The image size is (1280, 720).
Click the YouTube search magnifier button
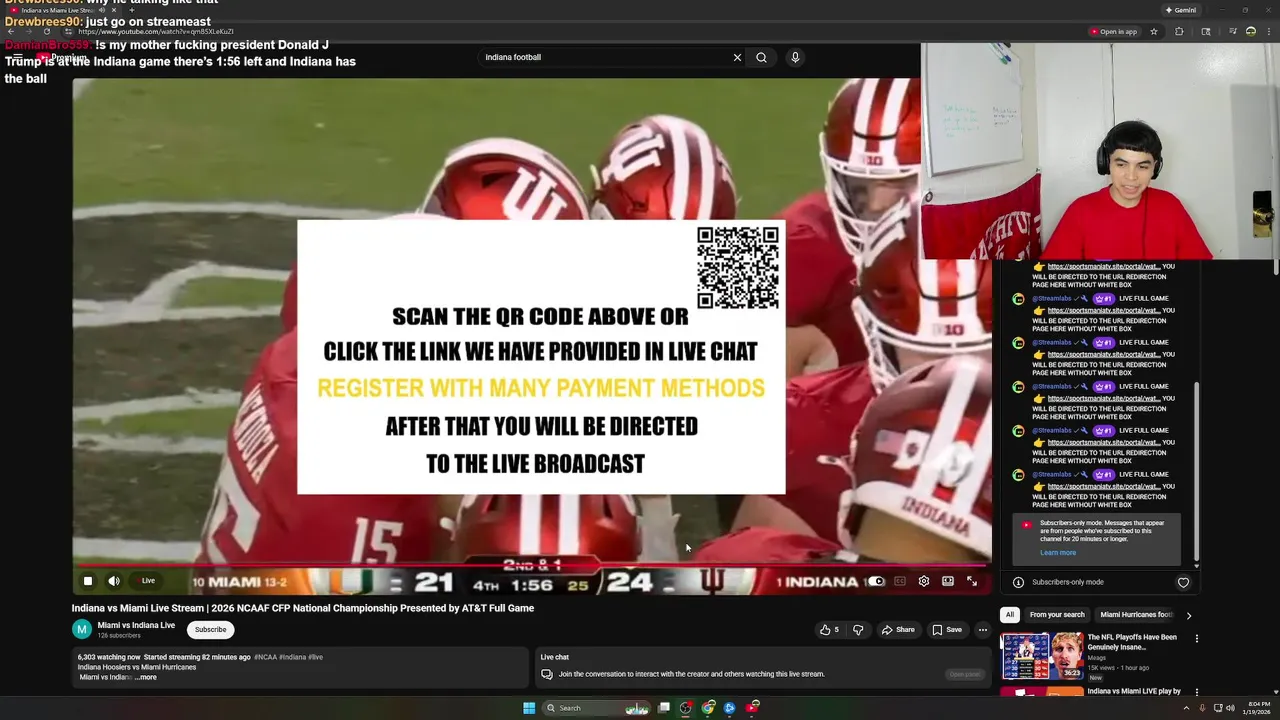tap(761, 57)
